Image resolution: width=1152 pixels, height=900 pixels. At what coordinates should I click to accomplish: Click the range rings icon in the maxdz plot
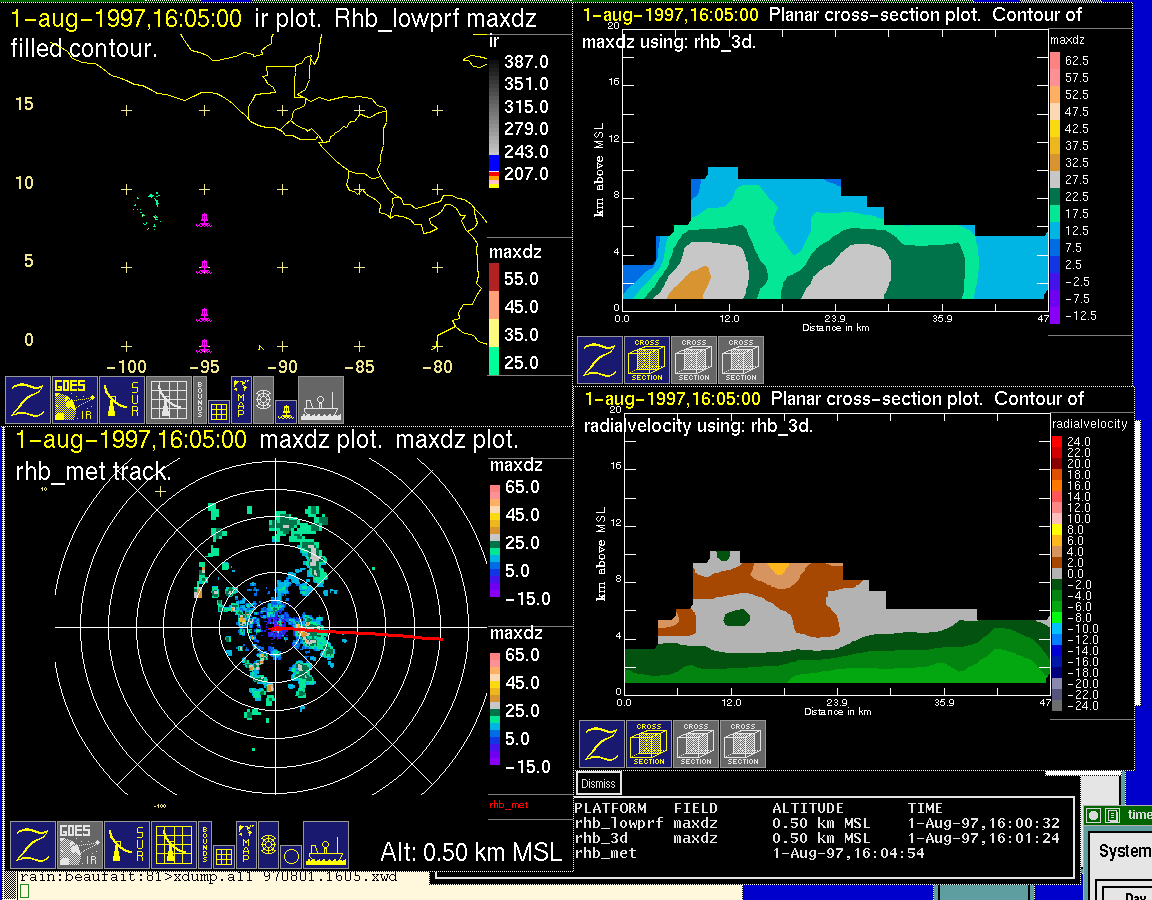[268, 844]
